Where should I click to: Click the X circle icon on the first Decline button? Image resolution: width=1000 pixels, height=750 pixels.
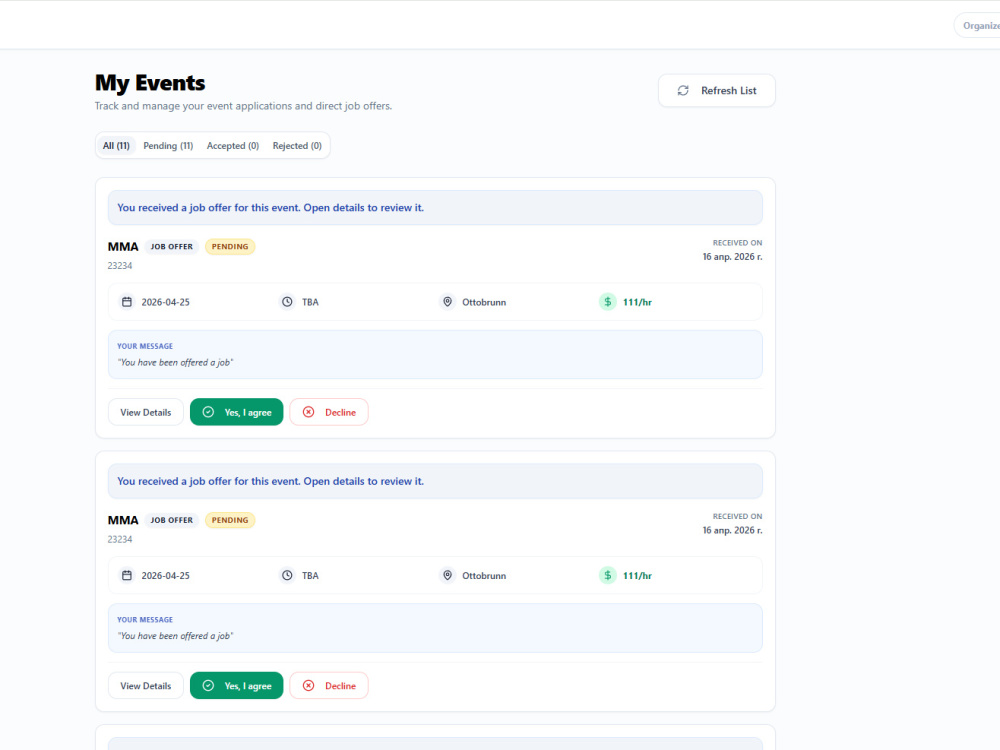[x=309, y=412]
